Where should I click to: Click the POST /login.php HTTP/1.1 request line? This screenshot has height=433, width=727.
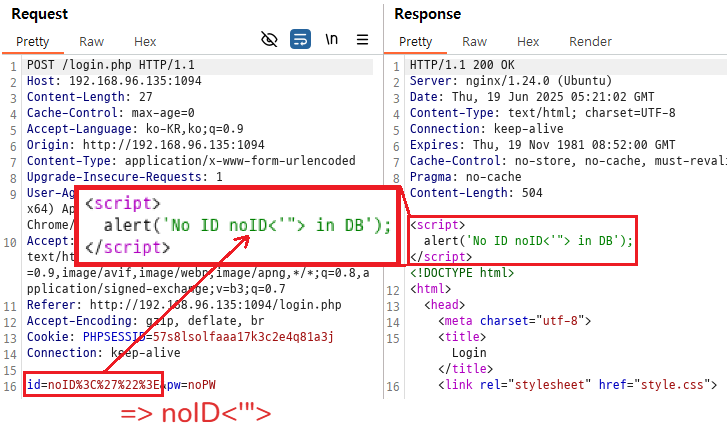coord(111,65)
